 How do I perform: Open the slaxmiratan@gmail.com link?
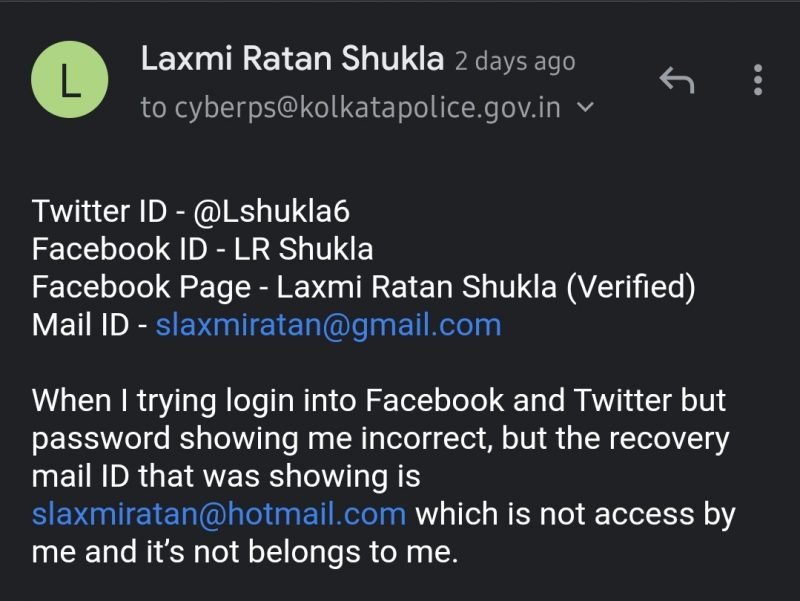coord(328,325)
